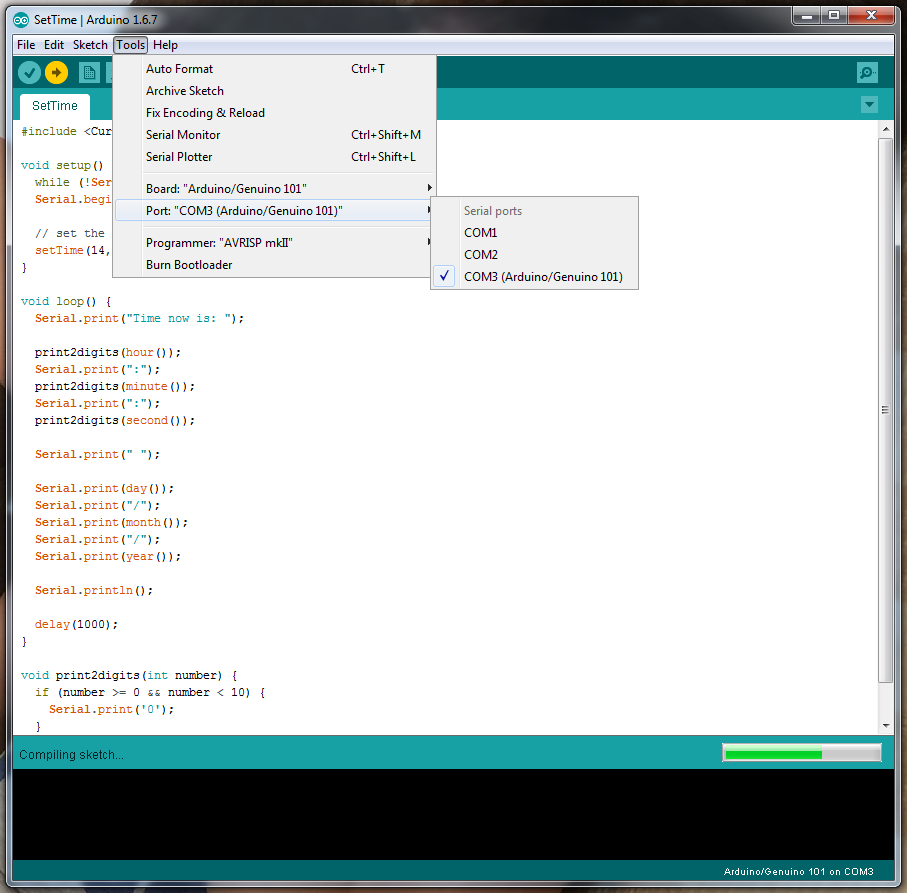Choose COM1 serial port
The height and width of the screenshot is (893, 907).
click(480, 233)
